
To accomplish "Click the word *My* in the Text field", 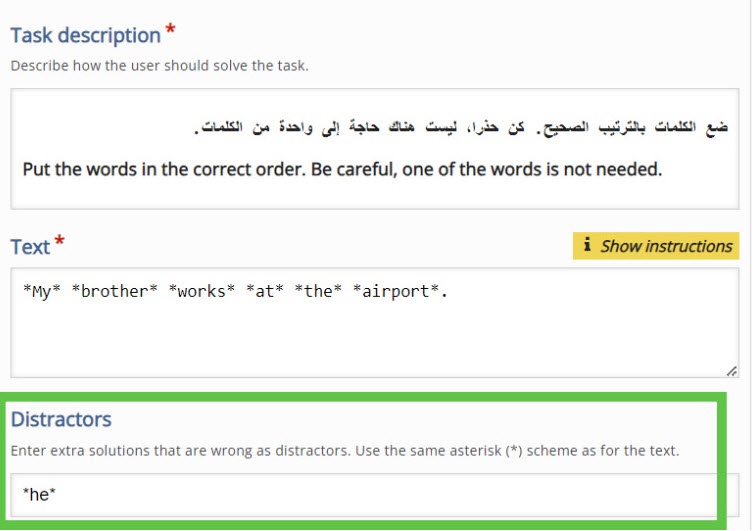I will 42,293.
